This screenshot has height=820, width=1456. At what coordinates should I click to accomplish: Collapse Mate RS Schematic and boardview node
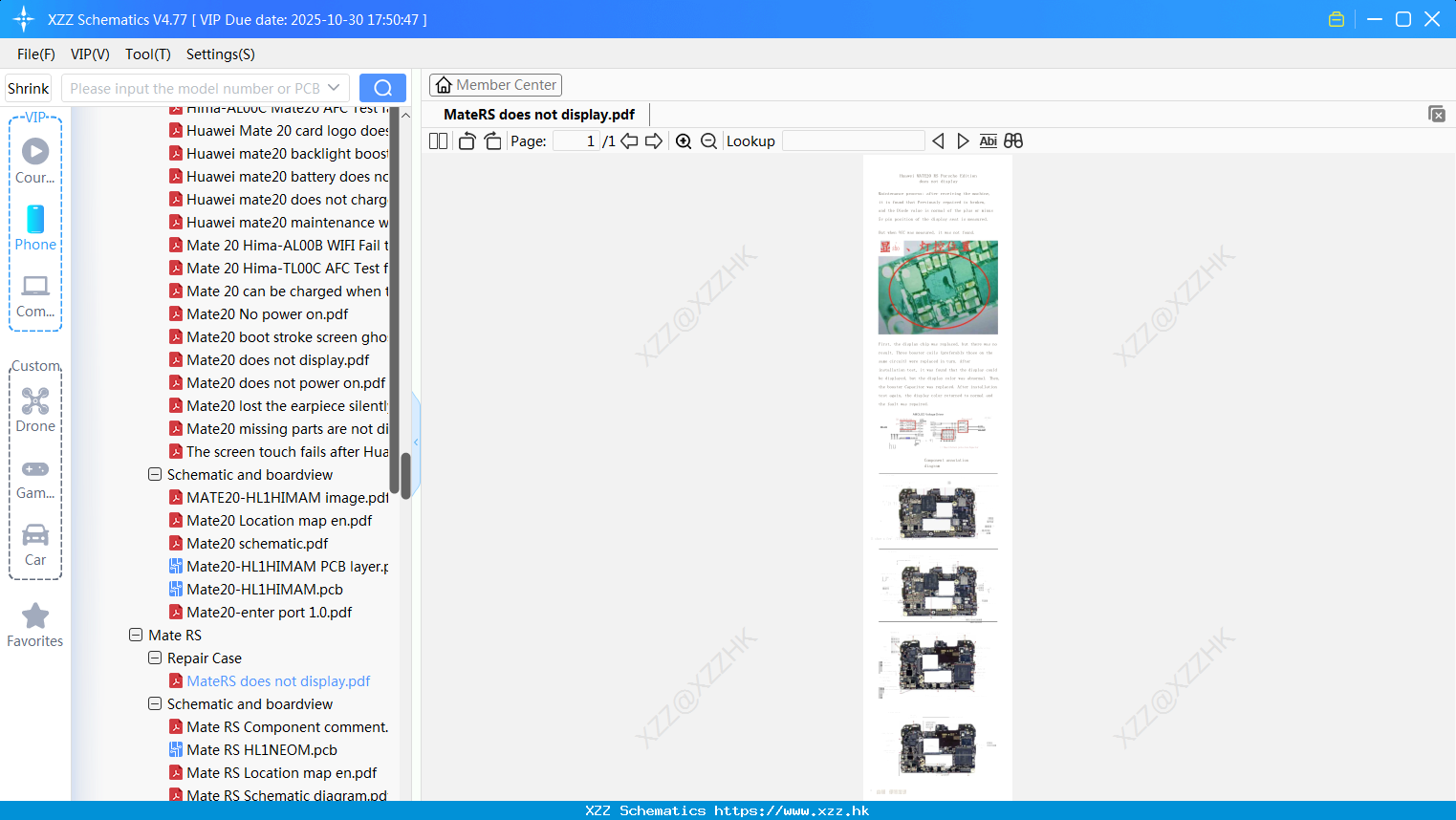(155, 703)
